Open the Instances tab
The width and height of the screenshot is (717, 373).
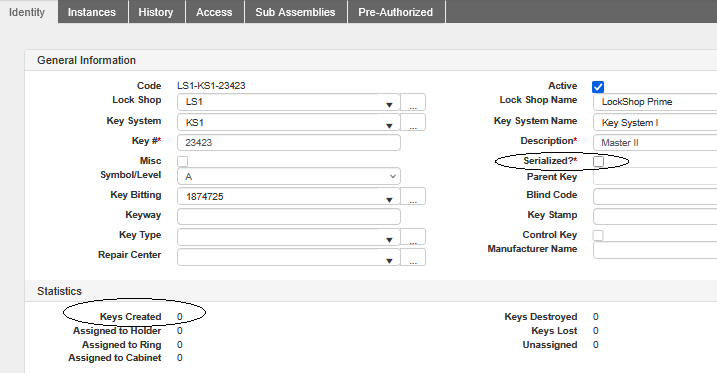[92, 12]
